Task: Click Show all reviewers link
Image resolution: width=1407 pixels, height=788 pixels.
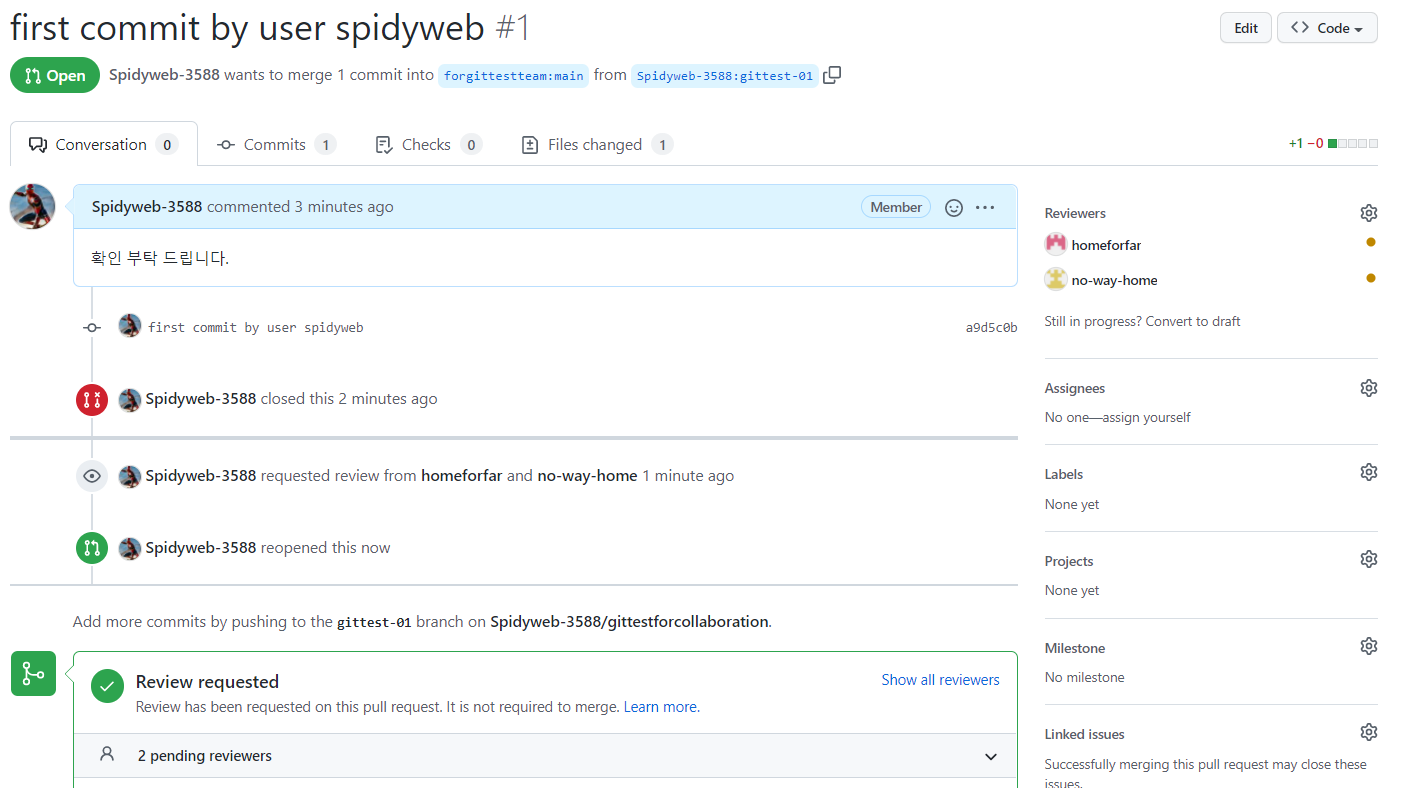Action: tap(940, 680)
